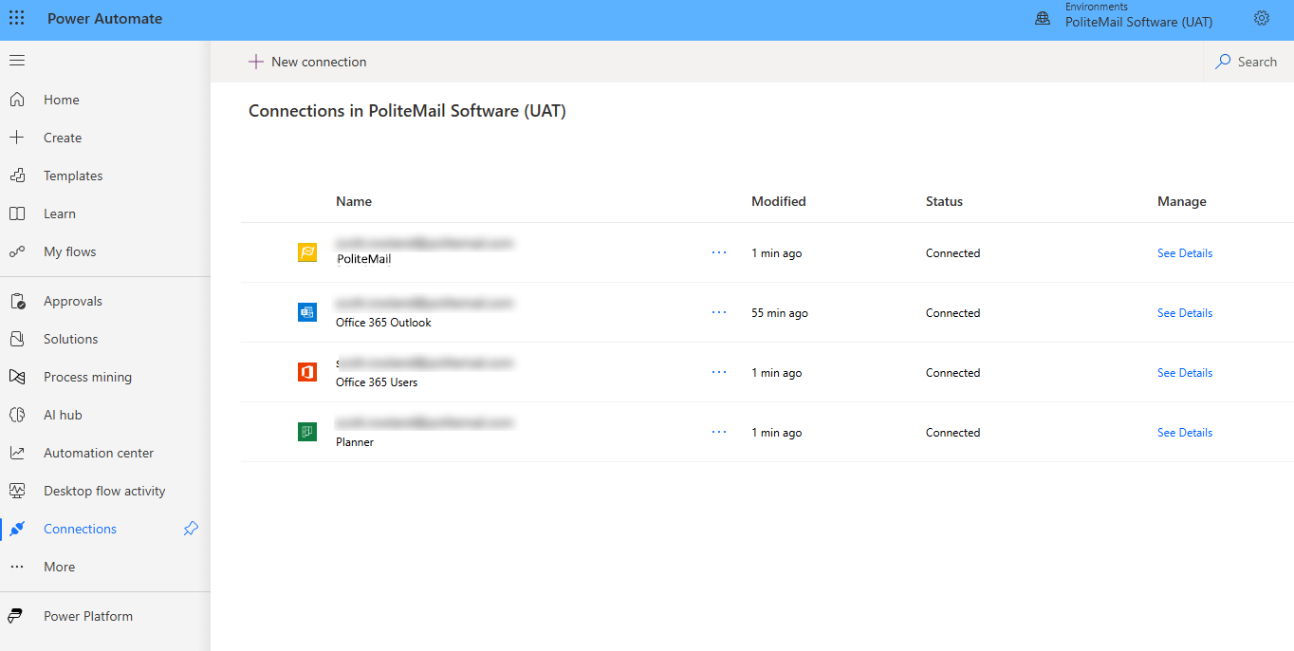Viewport: 1294px width, 651px height.
Task: Click the My flows icon
Action: 17,252
